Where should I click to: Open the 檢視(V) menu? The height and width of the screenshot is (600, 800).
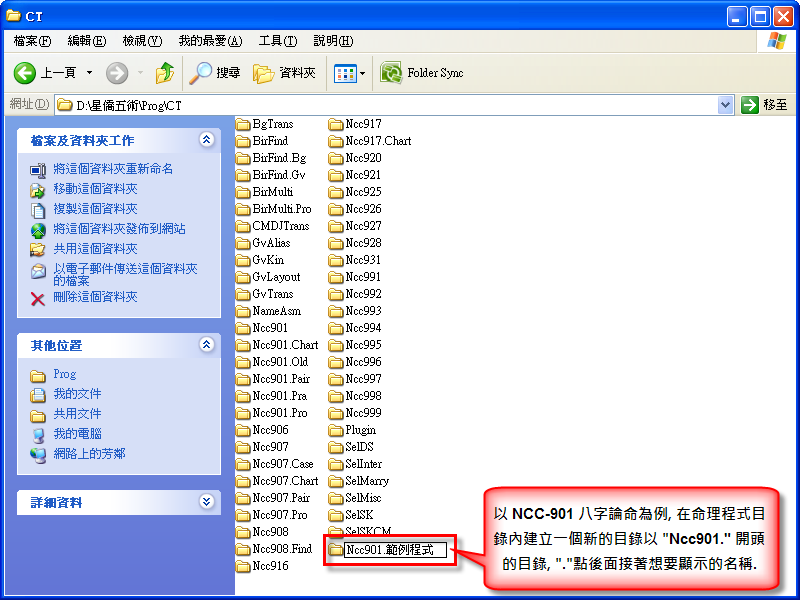click(142, 41)
